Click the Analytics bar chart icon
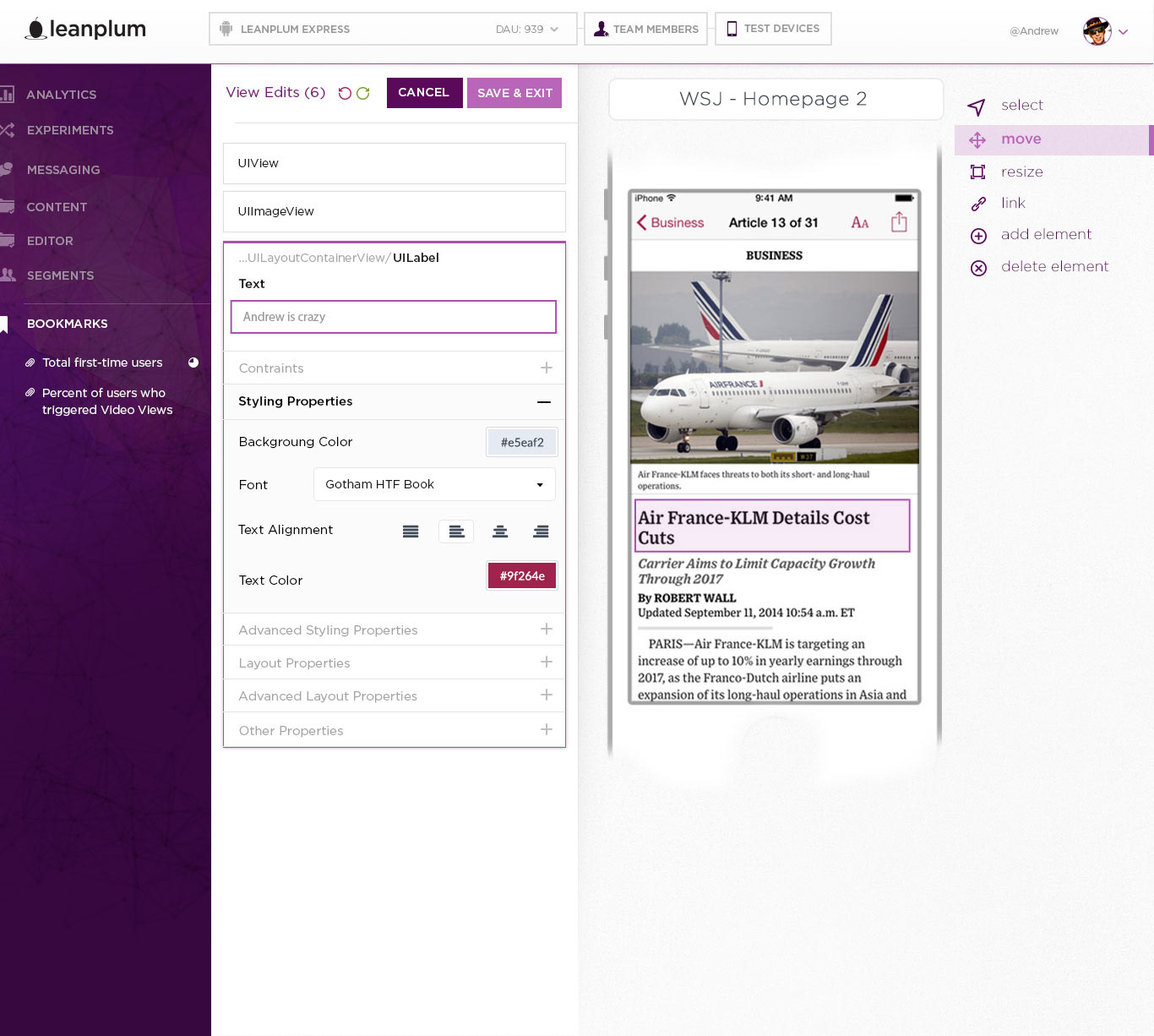This screenshot has height=1036, width=1154. click(x=7, y=95)
